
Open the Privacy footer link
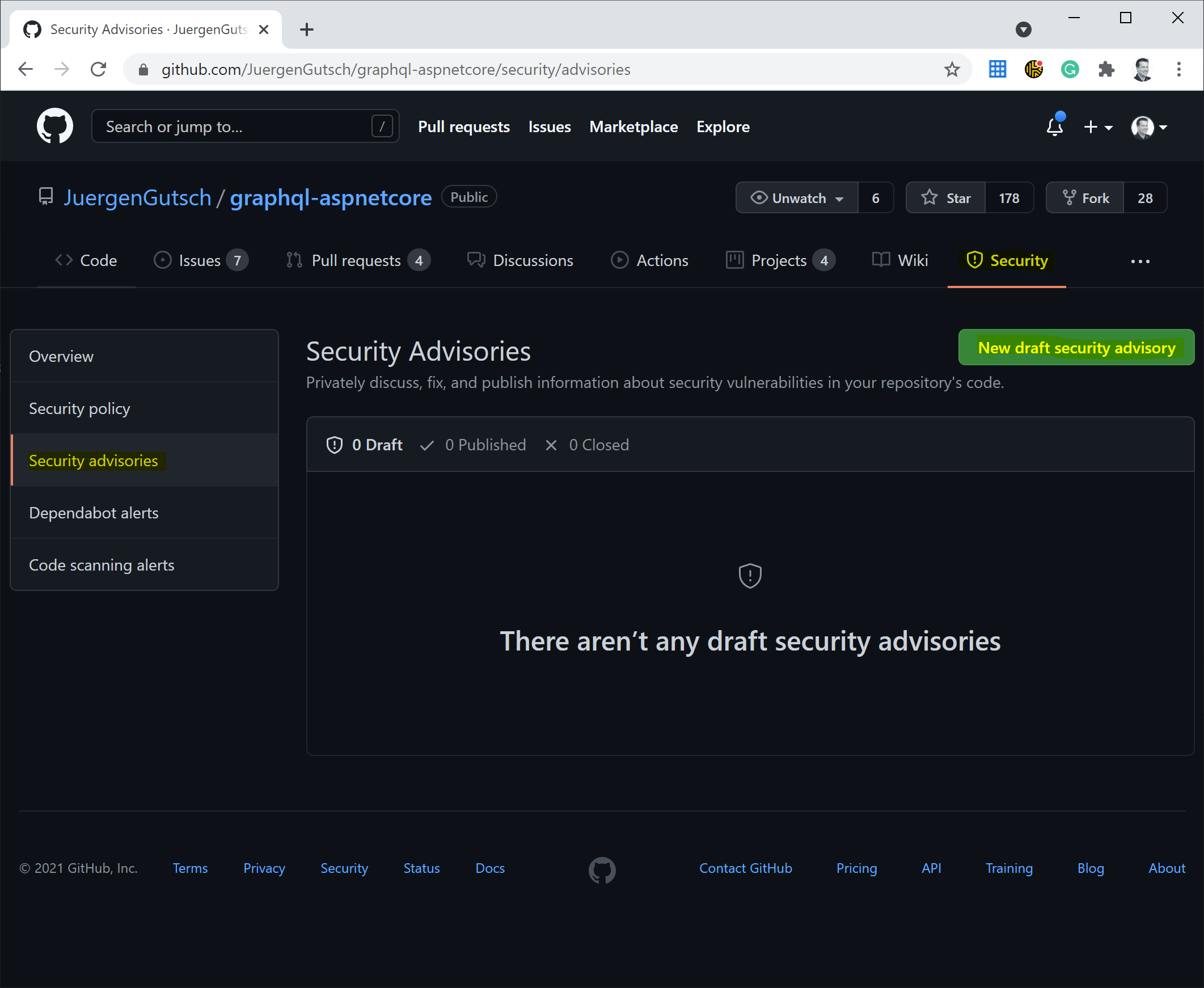tap(264, 868)
